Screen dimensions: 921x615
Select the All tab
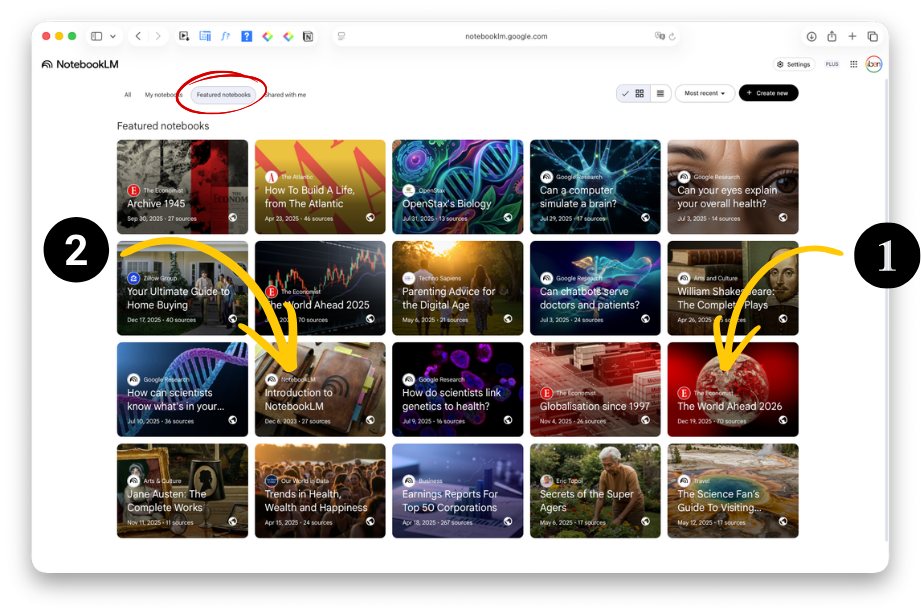point(128,95)
